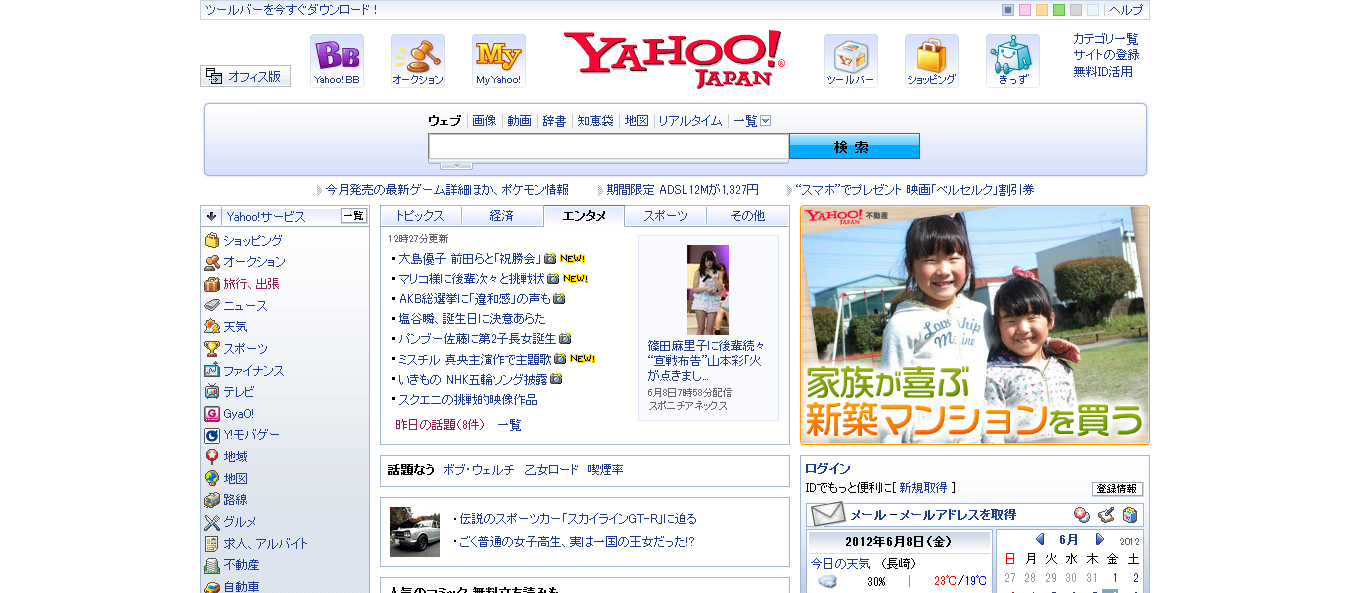Click the Y!モバゲー icon

(212, 435)
